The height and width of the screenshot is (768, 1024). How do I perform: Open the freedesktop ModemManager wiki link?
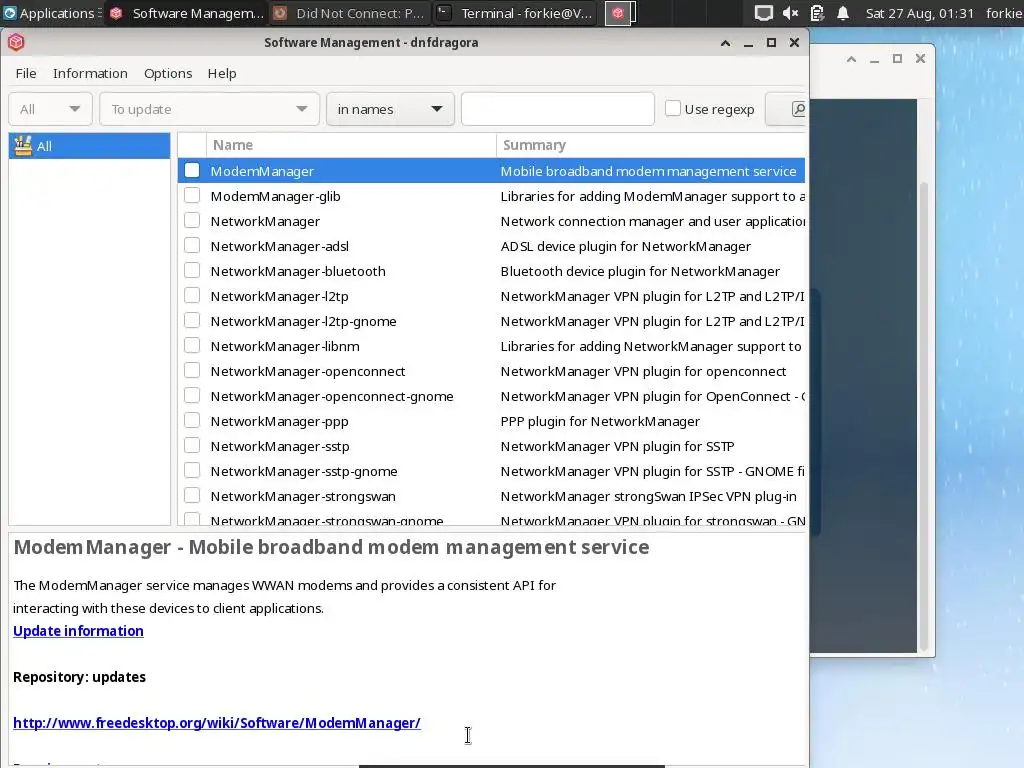click(217, 723)
